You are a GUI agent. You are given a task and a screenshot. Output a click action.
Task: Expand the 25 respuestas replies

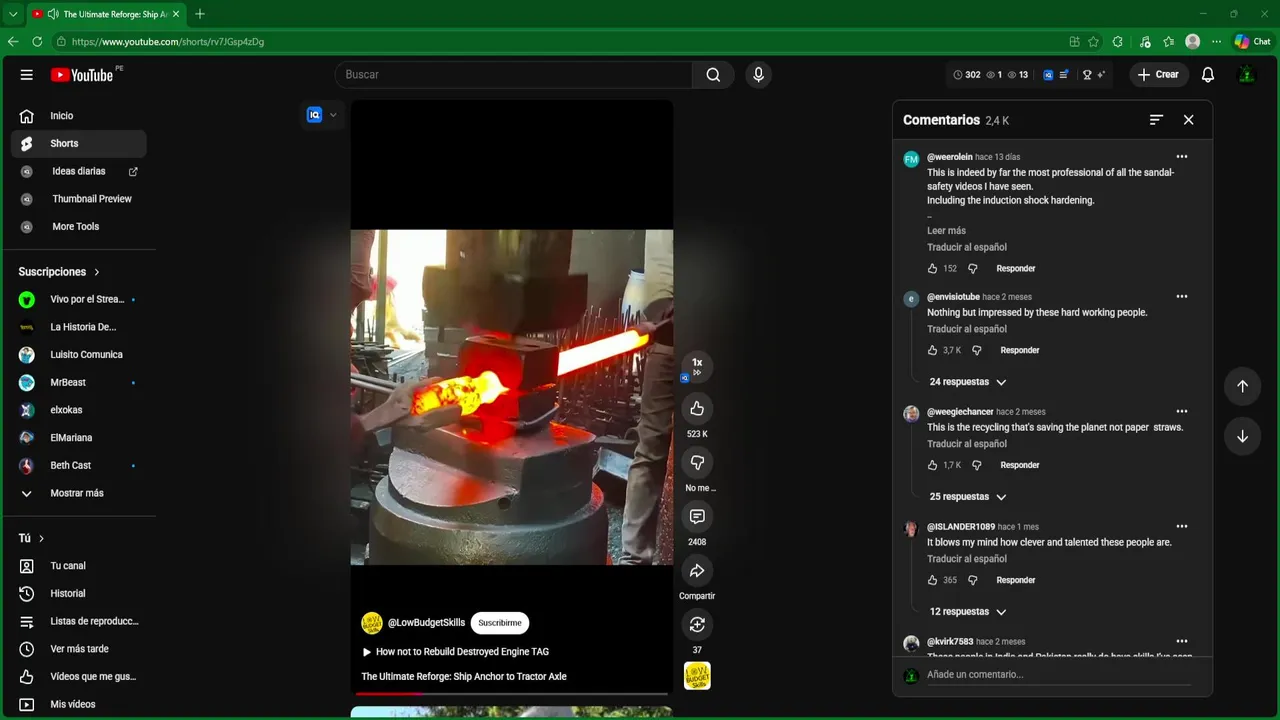coord(967,497)
